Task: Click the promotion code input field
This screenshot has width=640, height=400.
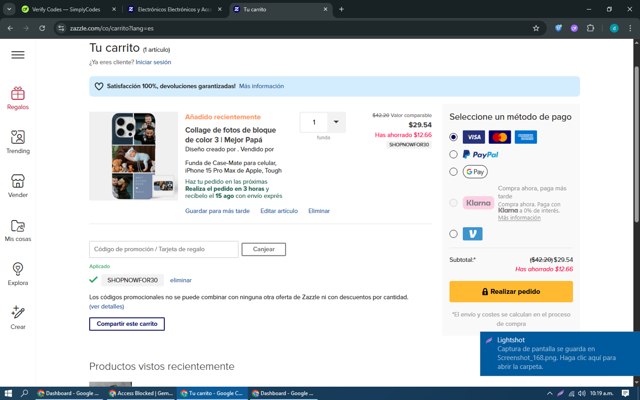Action: [164, 249]
